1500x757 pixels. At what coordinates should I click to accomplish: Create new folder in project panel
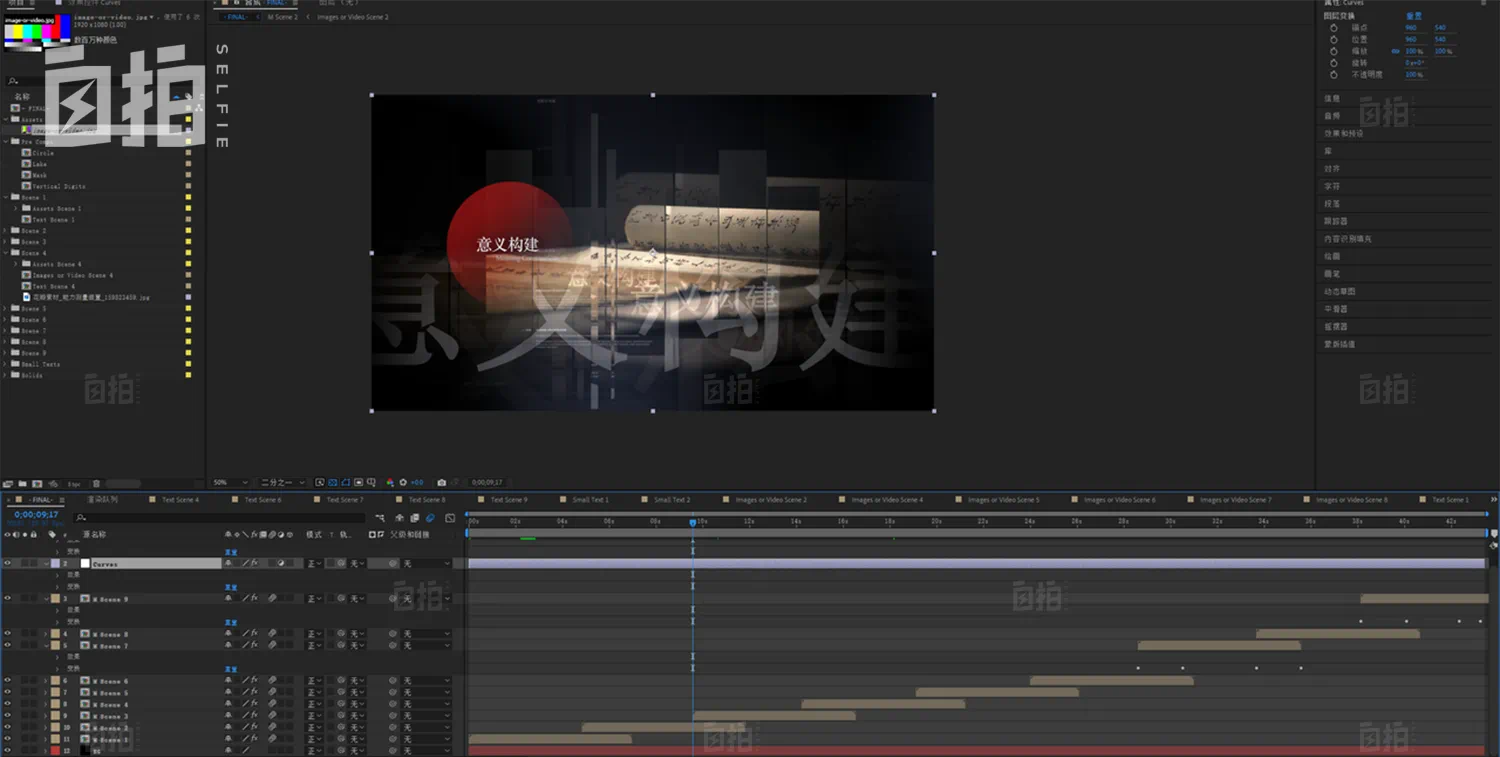pyautogui.click(x=23, y=484)
